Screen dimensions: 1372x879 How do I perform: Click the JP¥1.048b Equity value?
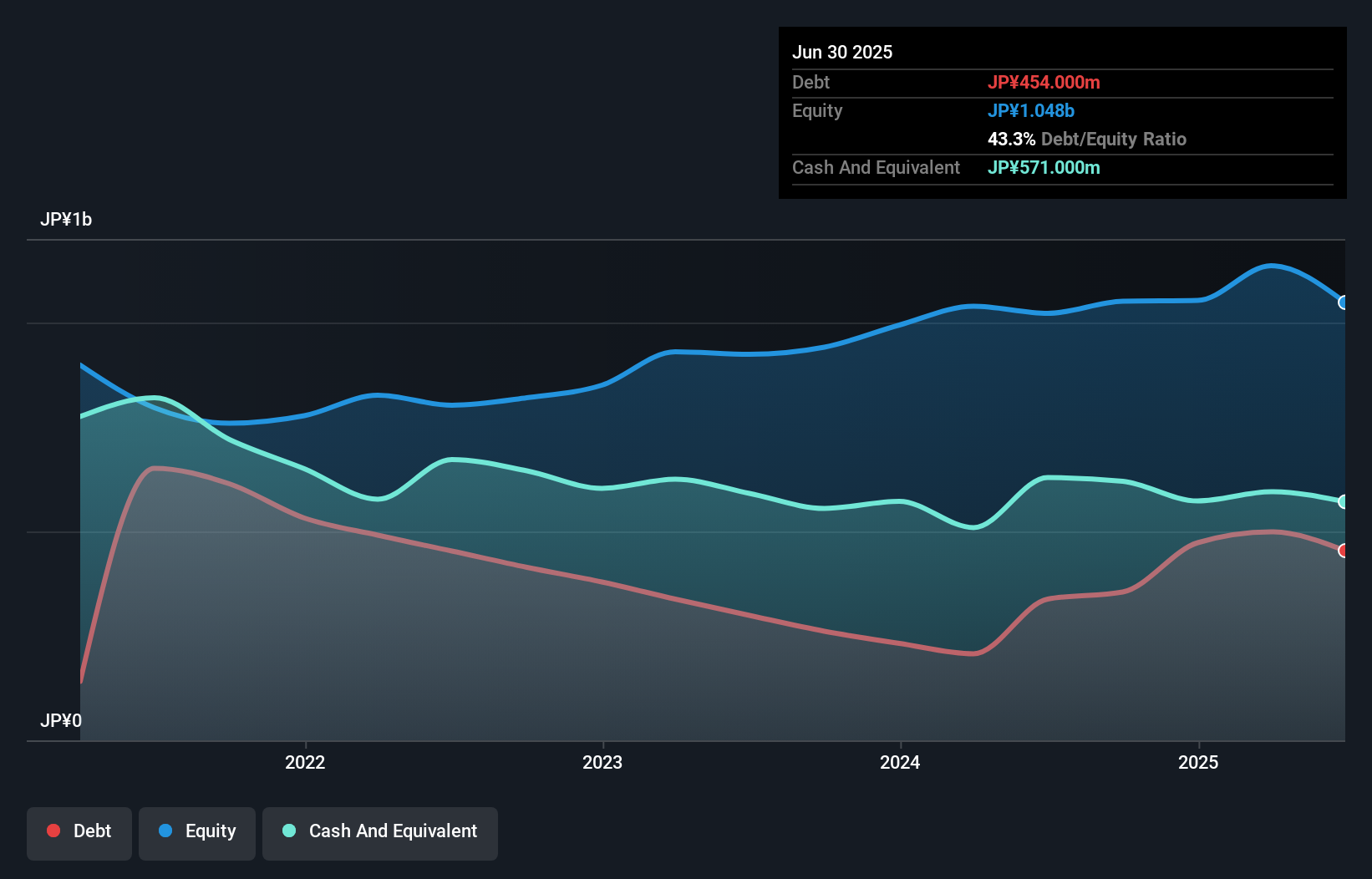point(1031,110)
